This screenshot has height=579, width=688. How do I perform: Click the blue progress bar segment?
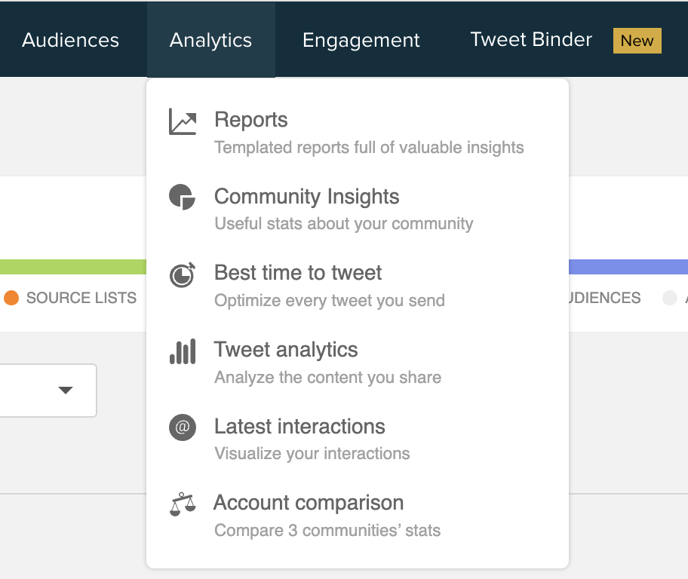coord(628,267)
